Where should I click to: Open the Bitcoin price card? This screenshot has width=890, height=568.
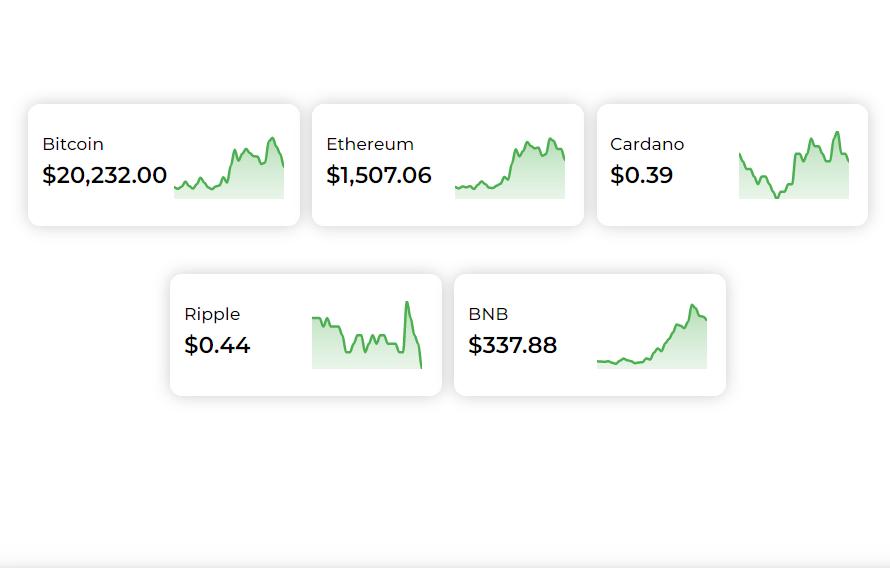pyautogui.click(x=164, y=212)
